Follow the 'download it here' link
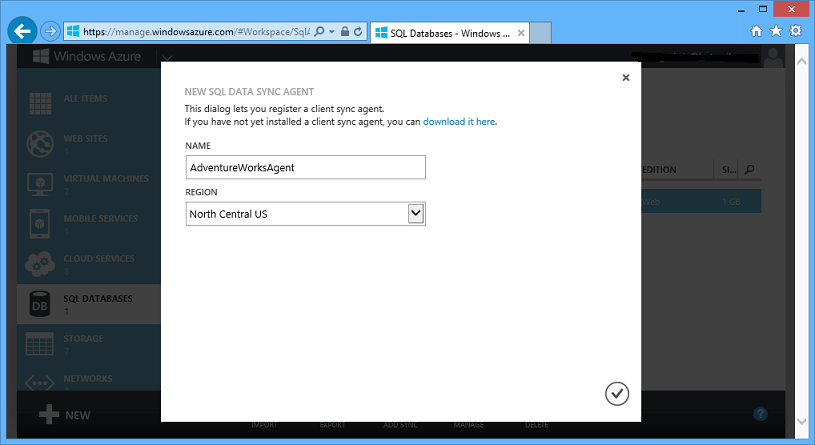Image resolution: width=815 pixels, height=445 pixels. [x=459, y=122]
